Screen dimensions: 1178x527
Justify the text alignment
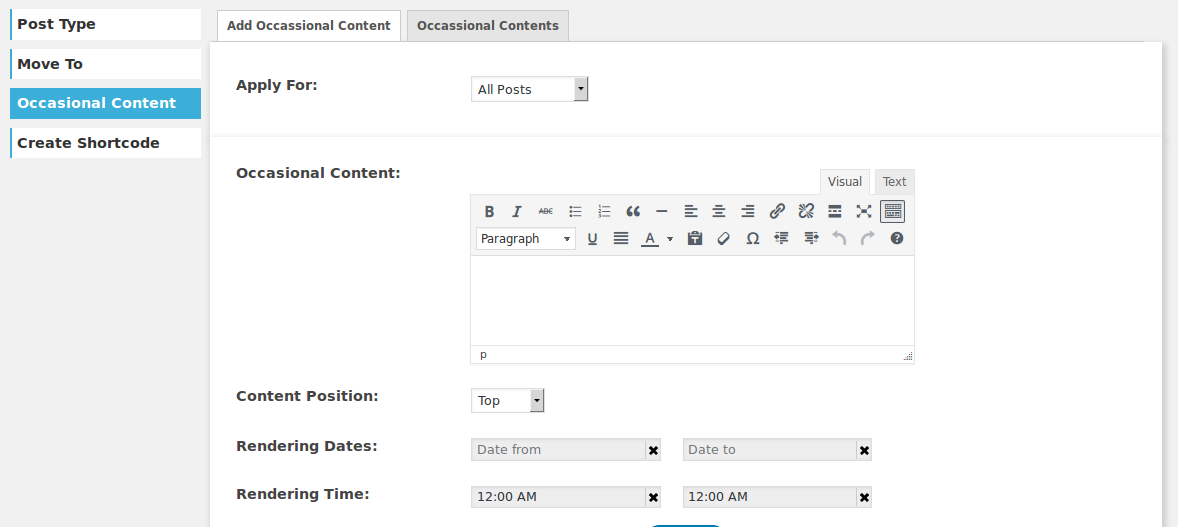coord(621,238)
